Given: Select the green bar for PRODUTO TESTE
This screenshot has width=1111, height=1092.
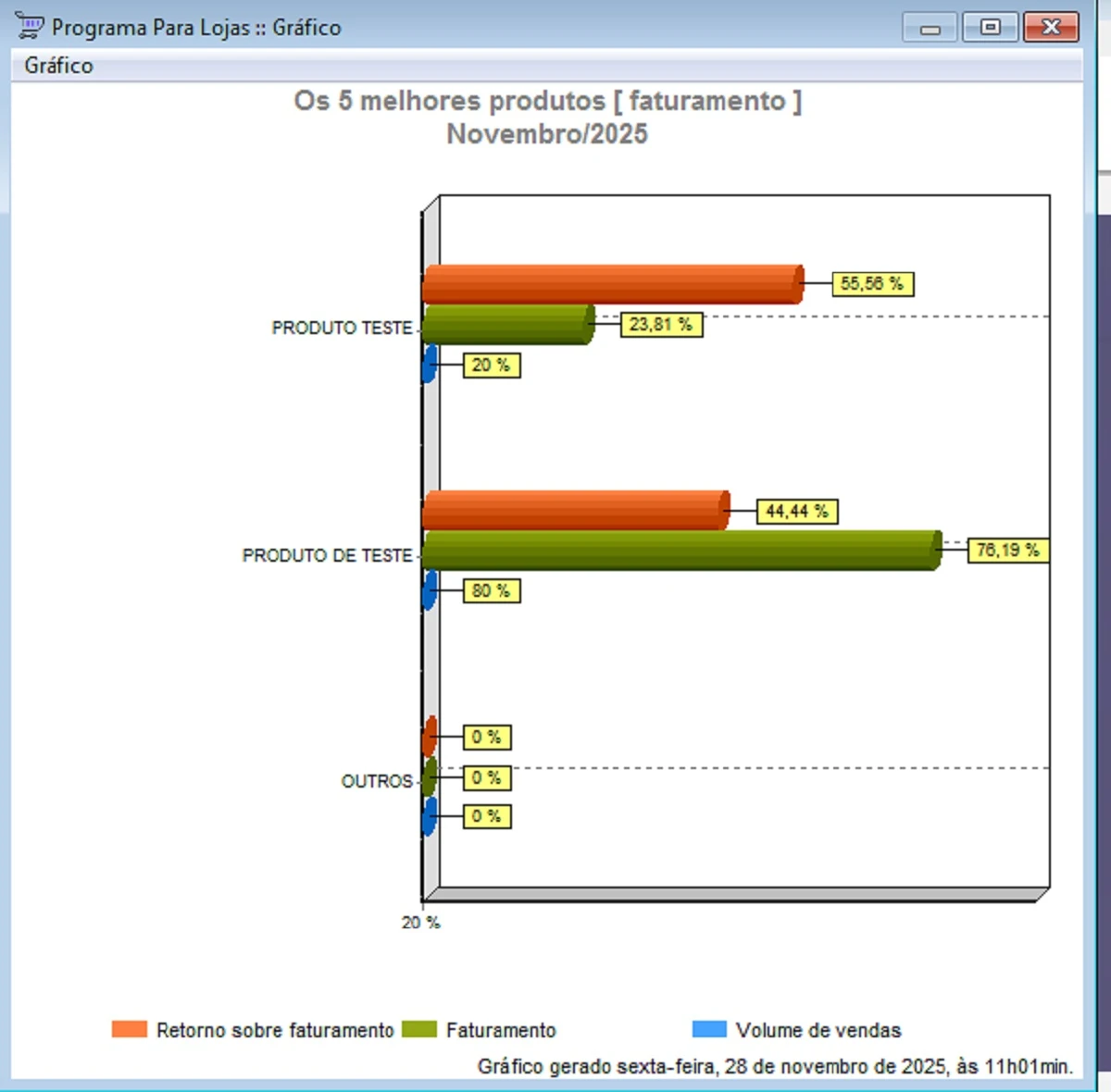Looking at the screenshot, I should 506,325.
